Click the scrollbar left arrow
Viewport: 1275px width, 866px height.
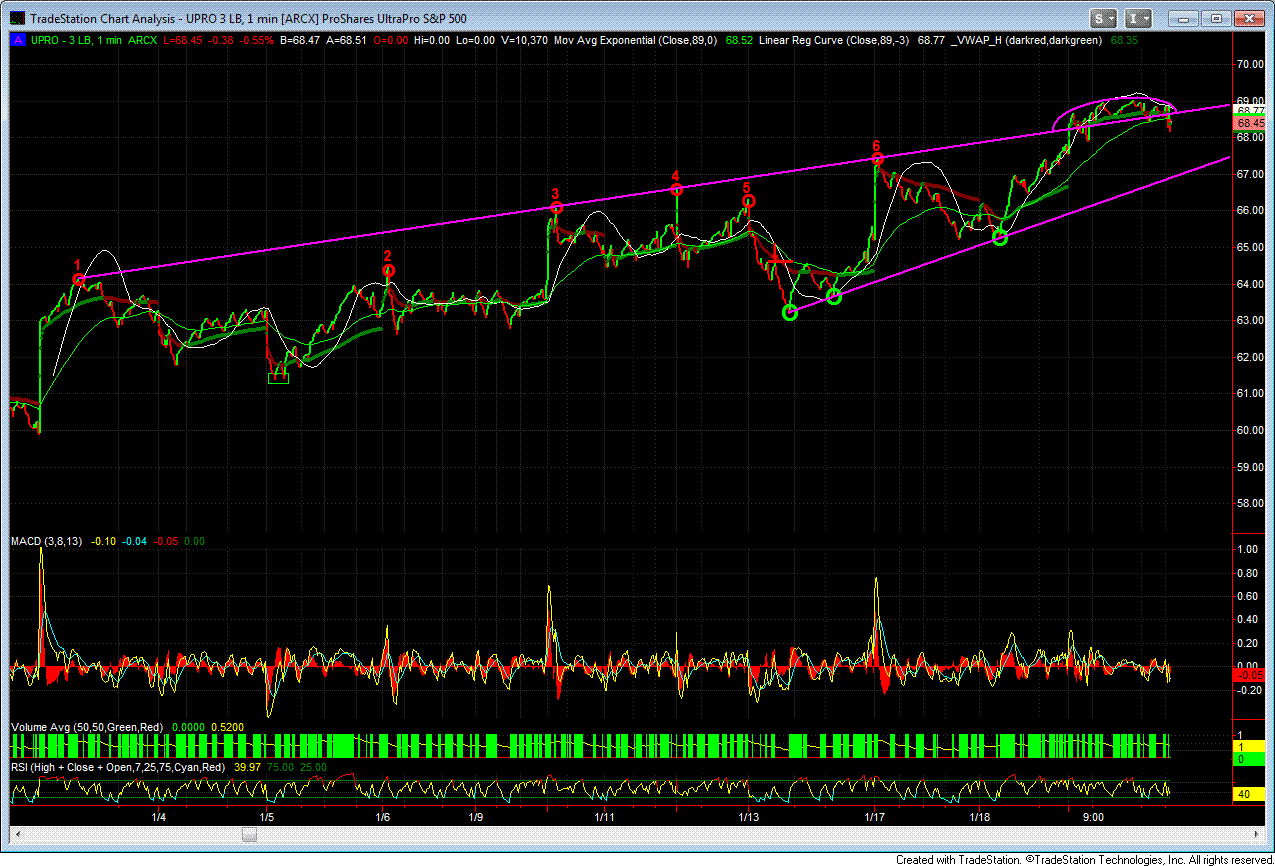[18, 834]
